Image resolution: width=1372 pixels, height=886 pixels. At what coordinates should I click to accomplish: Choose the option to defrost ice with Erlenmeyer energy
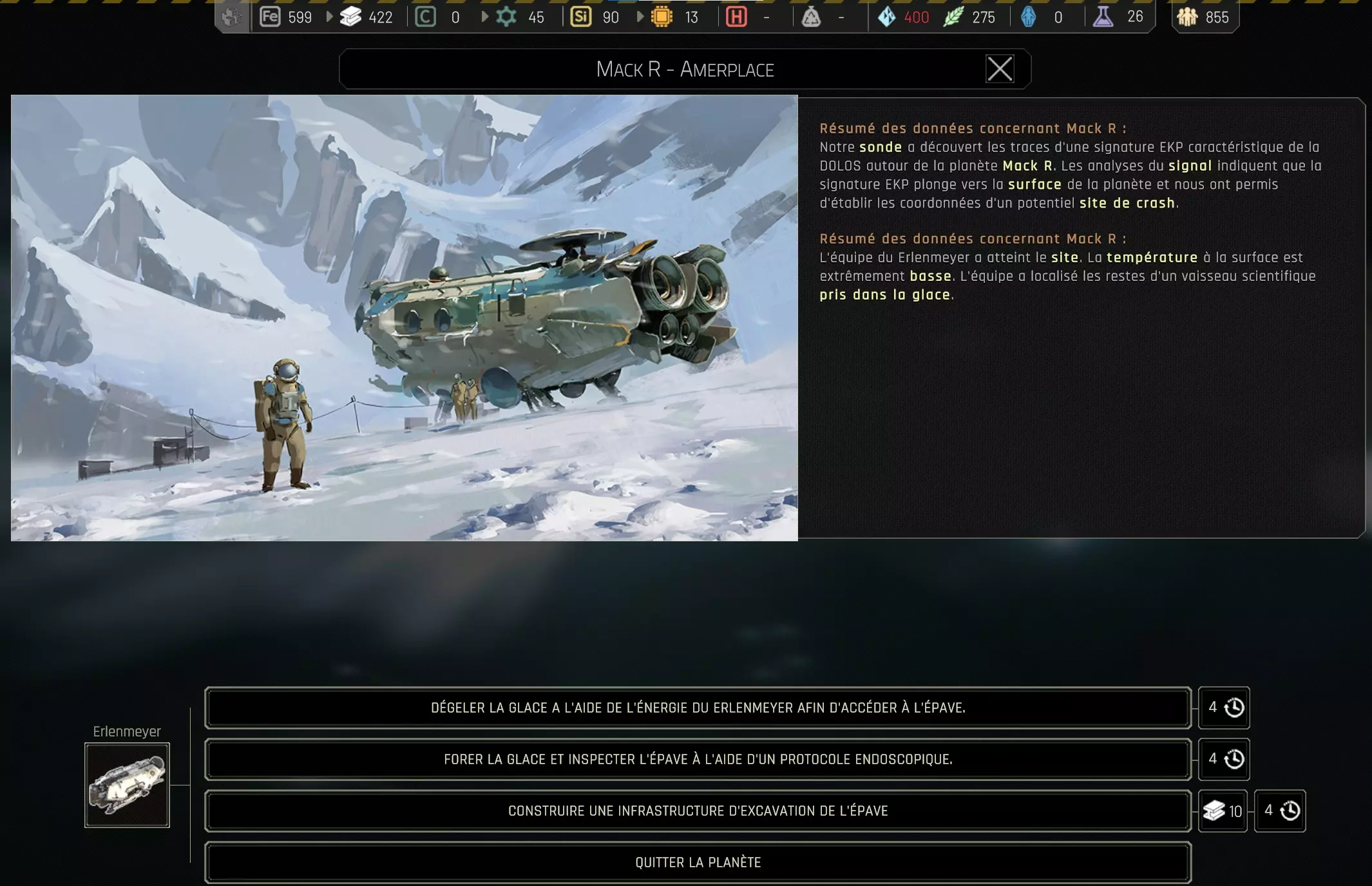pyautogui.click(x=698, y=708)
